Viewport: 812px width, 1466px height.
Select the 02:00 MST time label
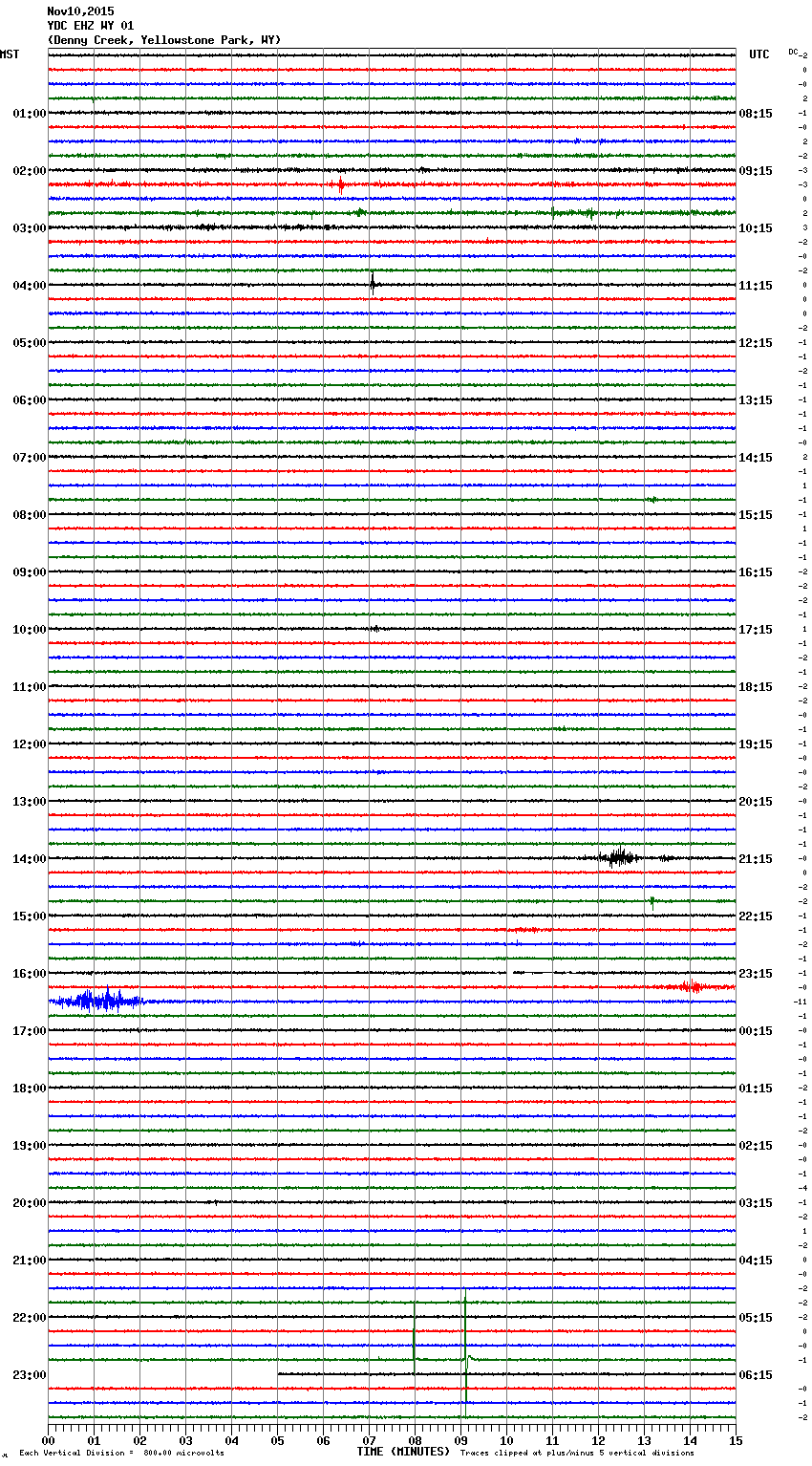pos(30,171)
